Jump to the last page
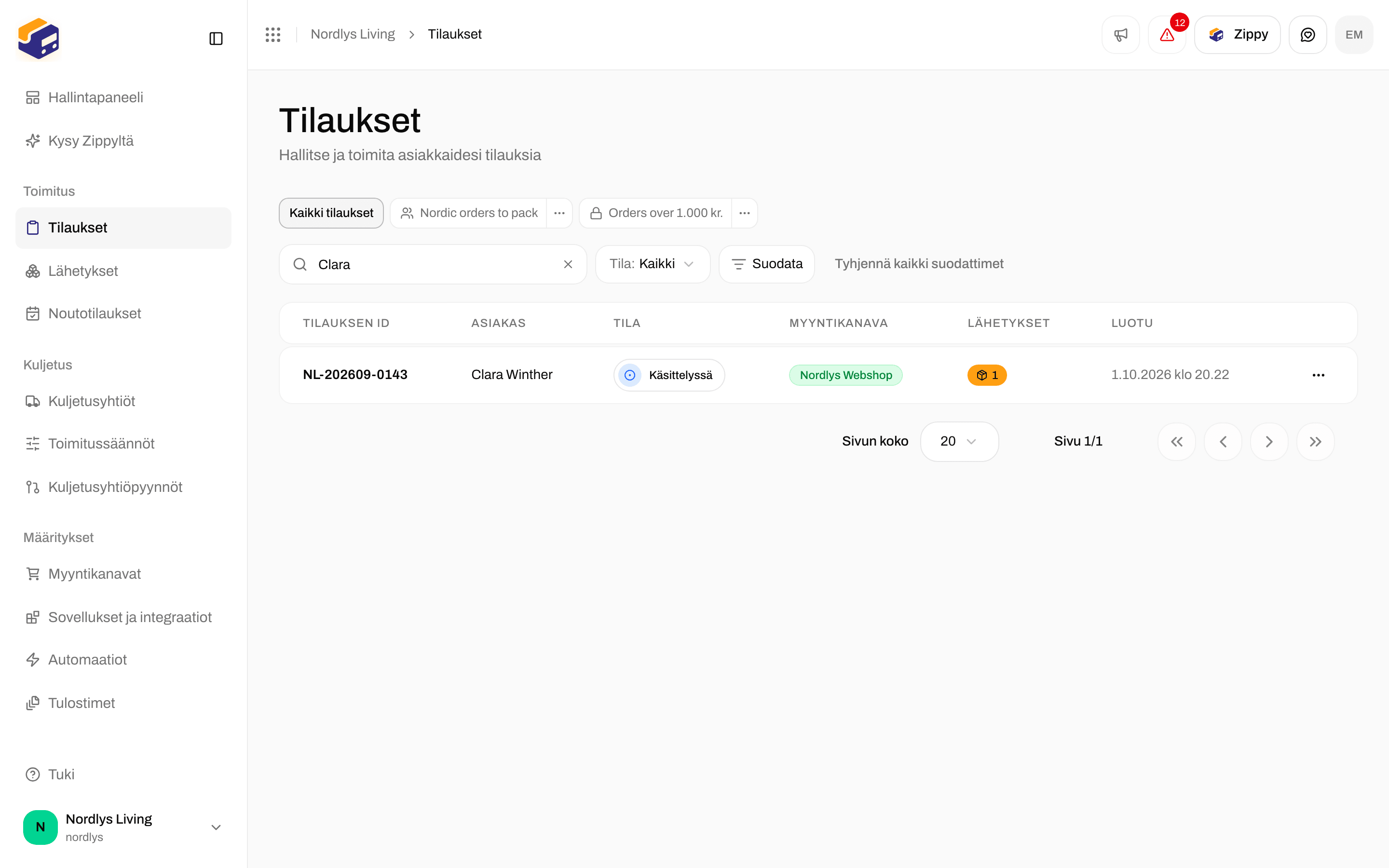Screen dimensions: 1389x868 [1316, 441]
